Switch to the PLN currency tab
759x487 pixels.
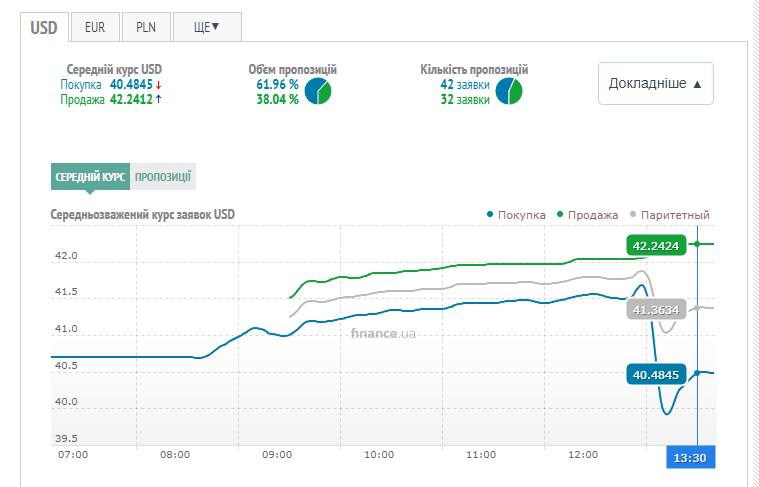[146, 27]
